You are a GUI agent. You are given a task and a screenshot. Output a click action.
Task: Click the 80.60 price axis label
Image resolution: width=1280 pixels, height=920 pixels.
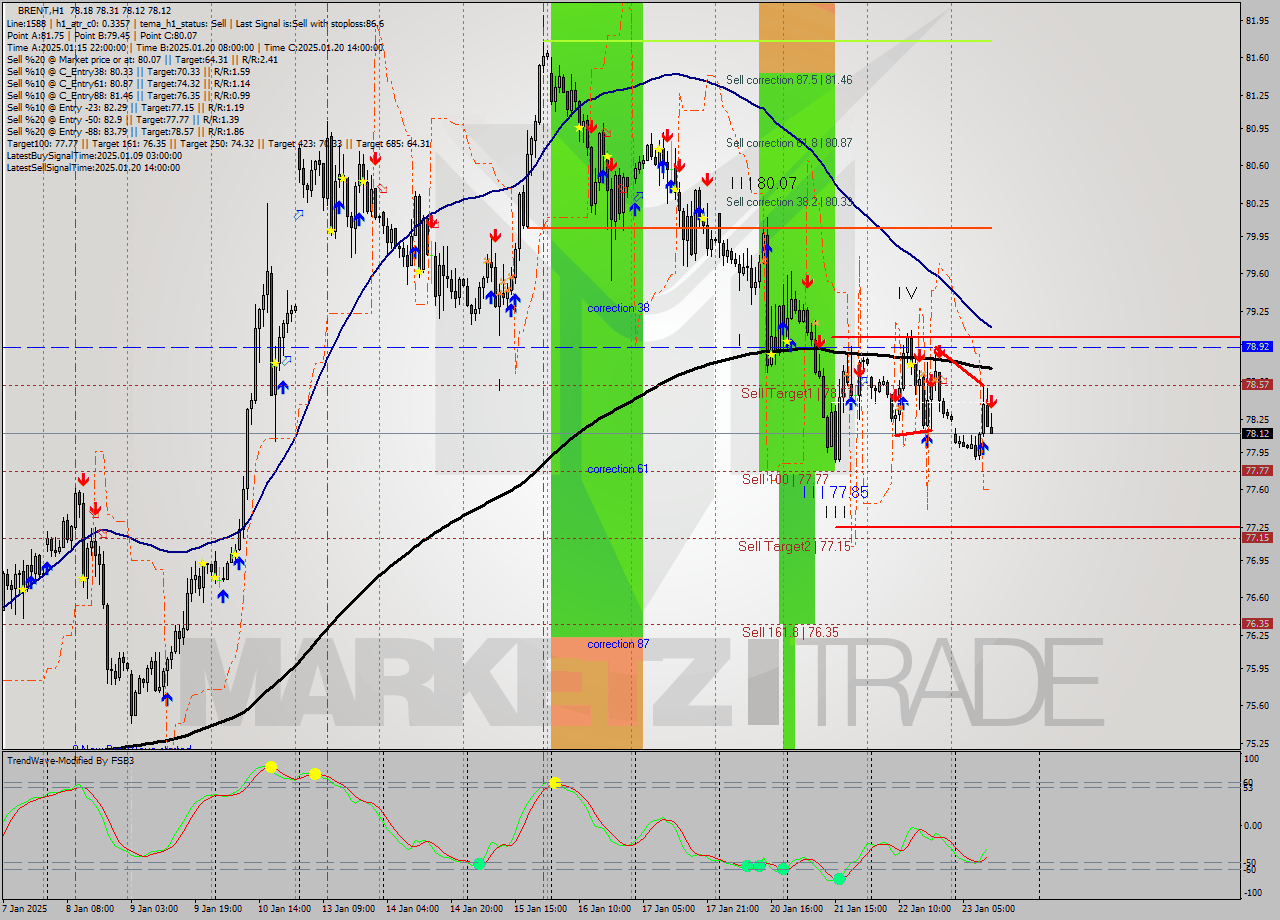(x=1257, y=166)
